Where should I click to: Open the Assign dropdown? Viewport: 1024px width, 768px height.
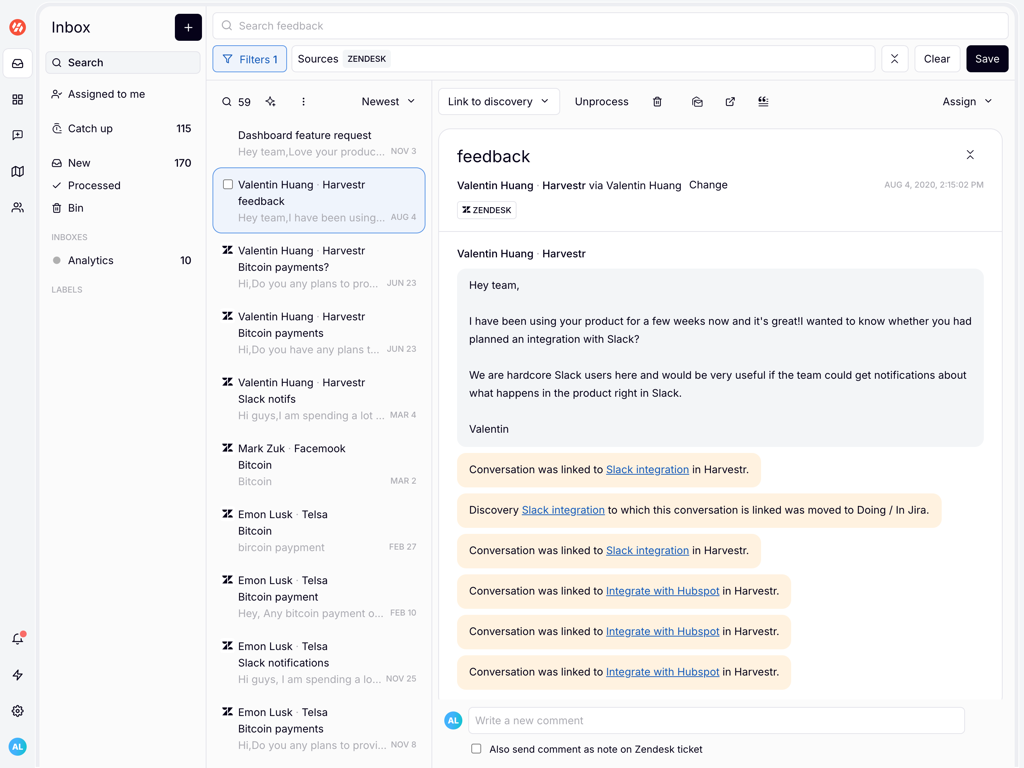tap(966, 102)
